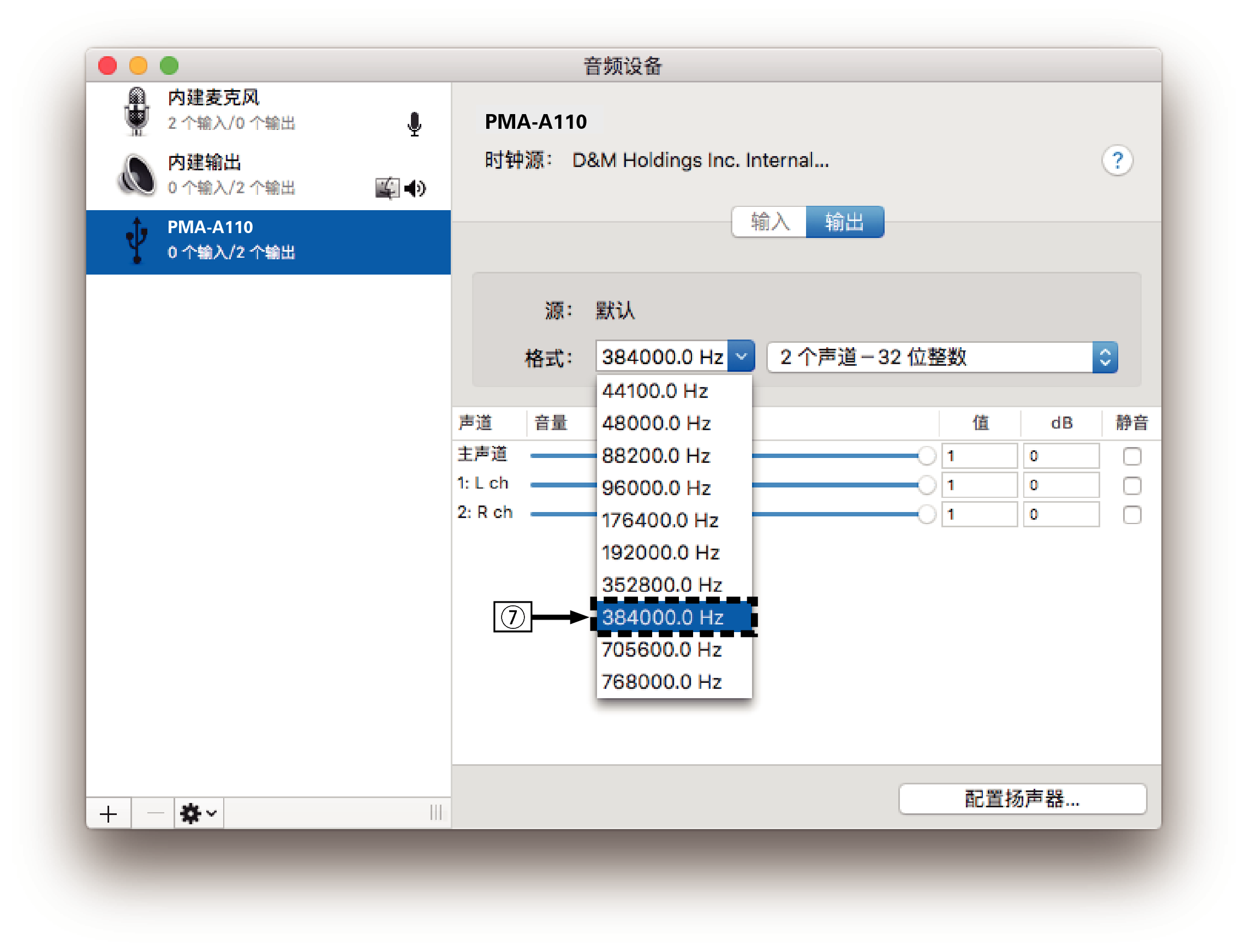Click the default input microphone indicator icon
The width and height of the screenshot is (1247, 952).
pyautogui.click(x=415, y=123)
